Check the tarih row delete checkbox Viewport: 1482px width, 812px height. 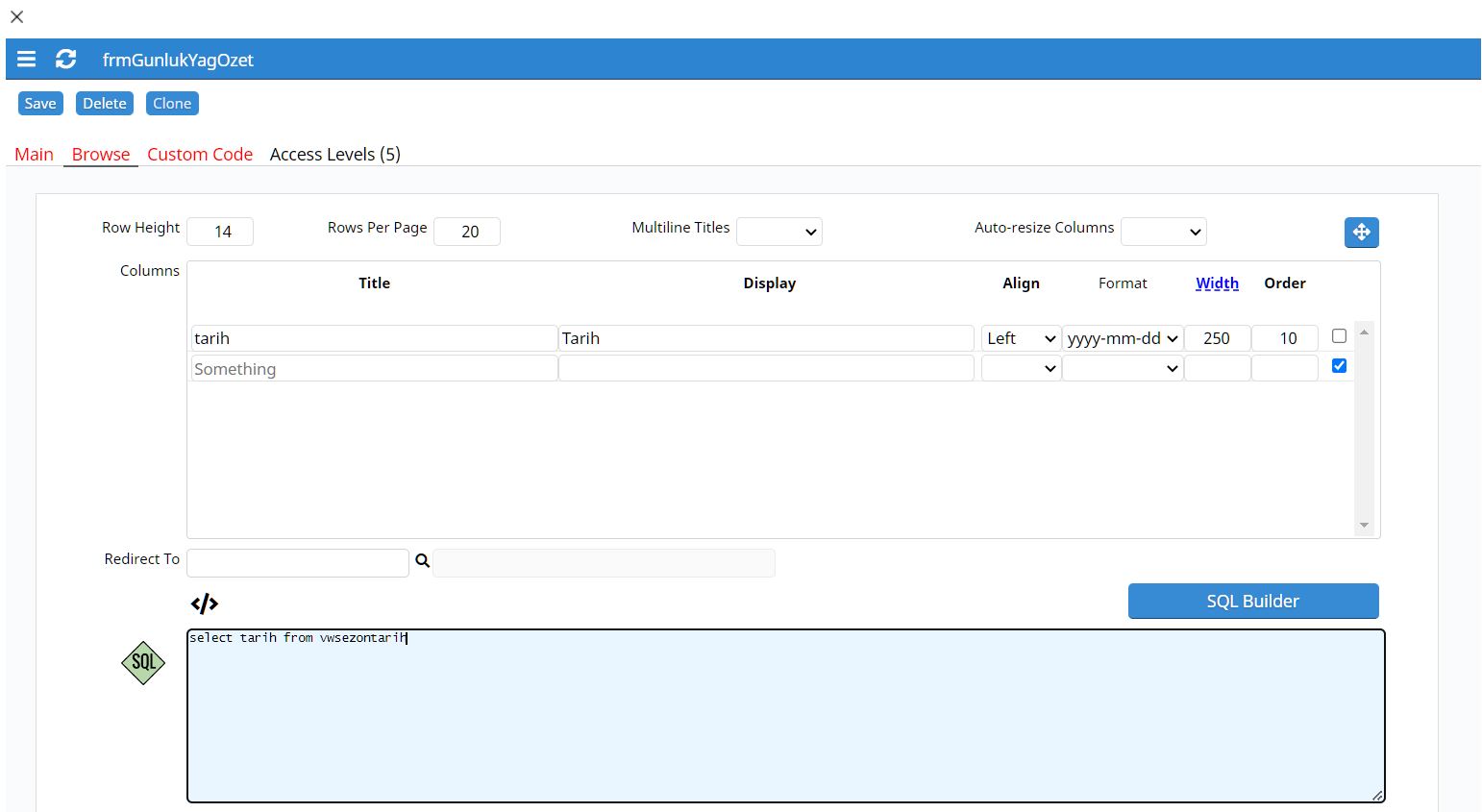click(1339, 336)
